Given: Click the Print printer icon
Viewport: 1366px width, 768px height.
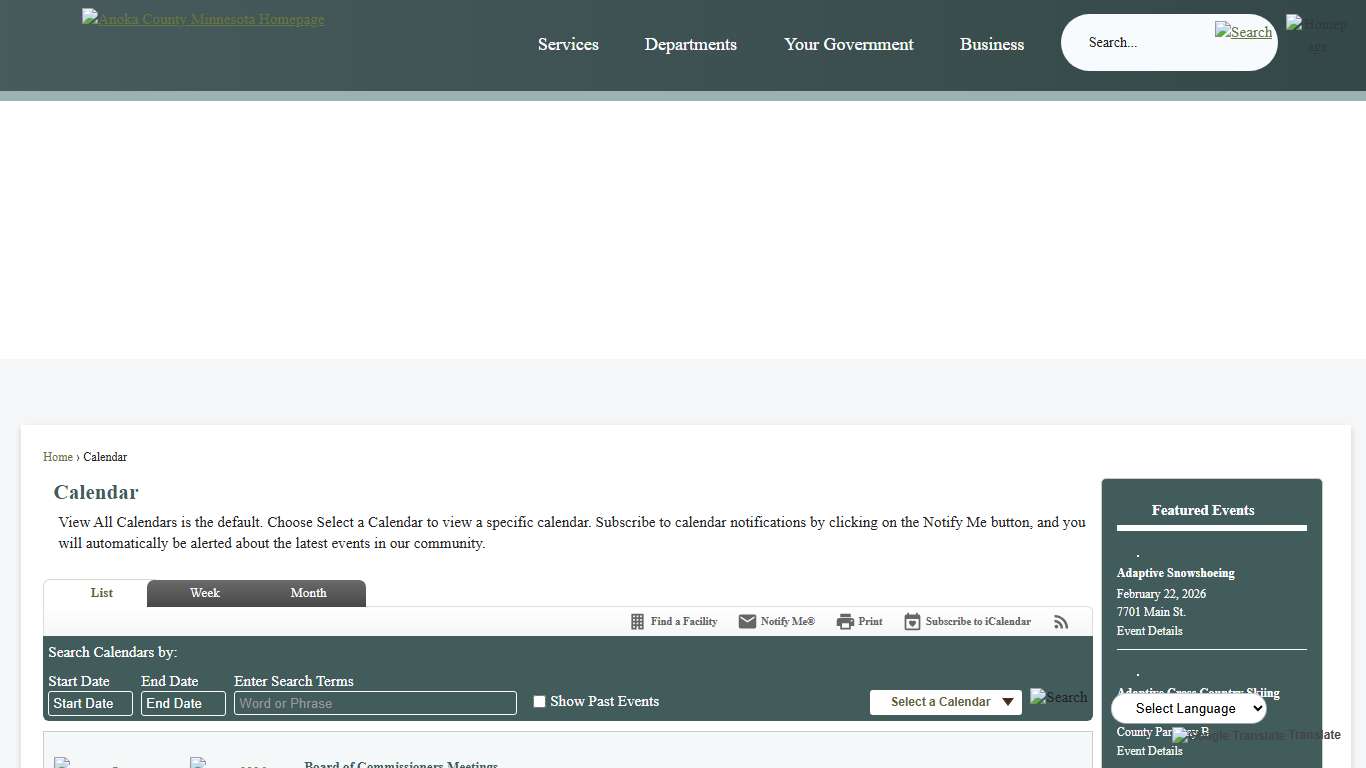Looking at the screenshot, I should [845, 622].
